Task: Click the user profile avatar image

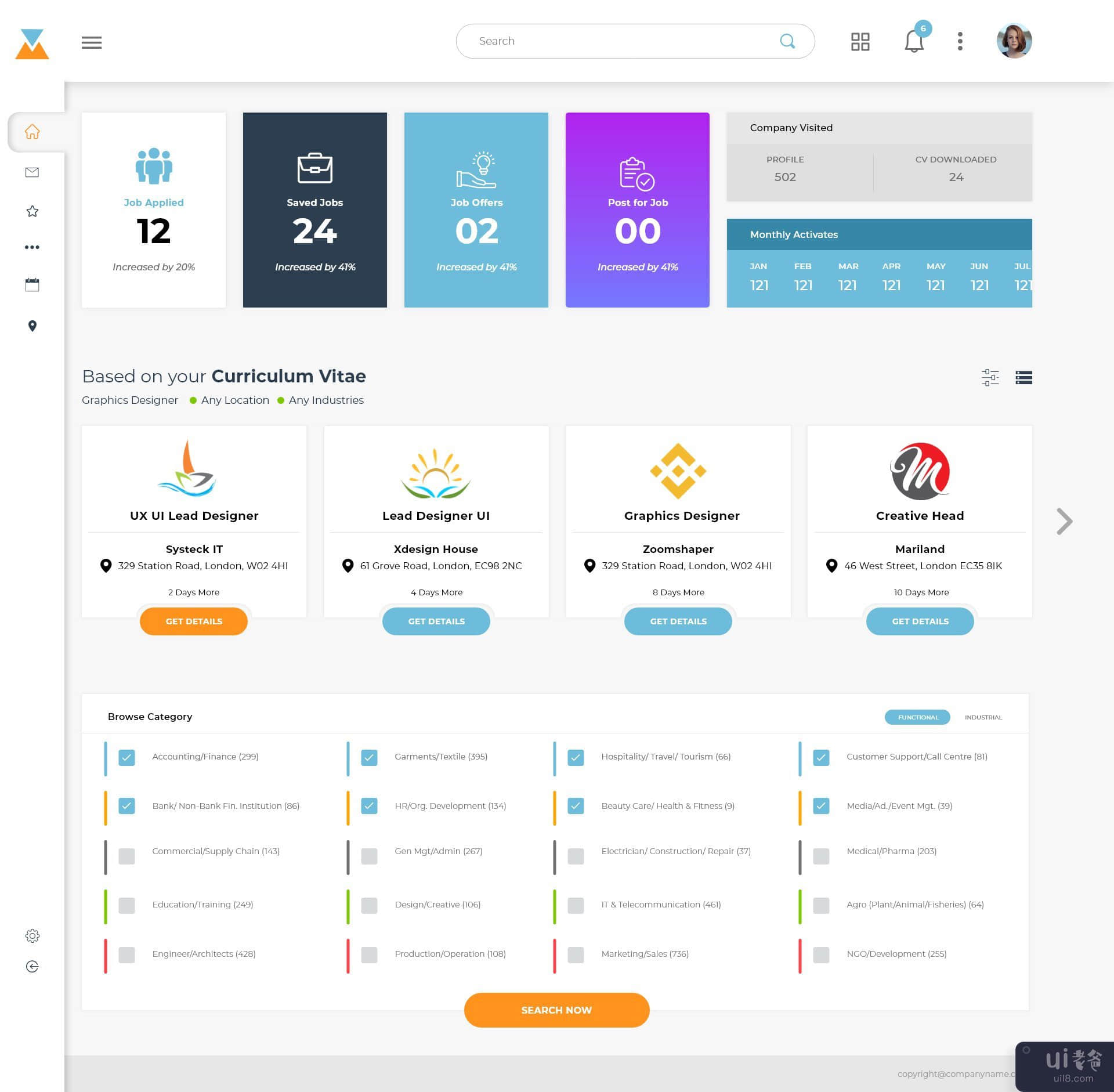Action: pyautogui.click(x=1014, y=41)
